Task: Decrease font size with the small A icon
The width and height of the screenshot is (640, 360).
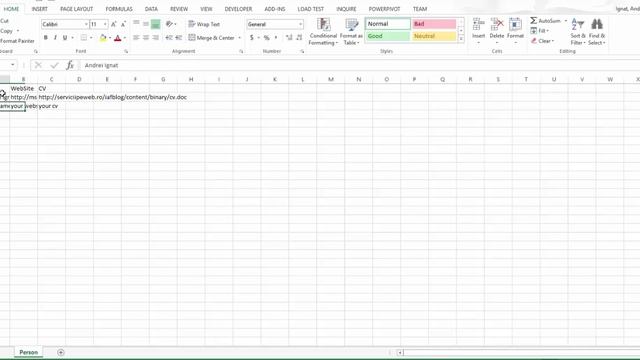Action: [x=123, y=24]
